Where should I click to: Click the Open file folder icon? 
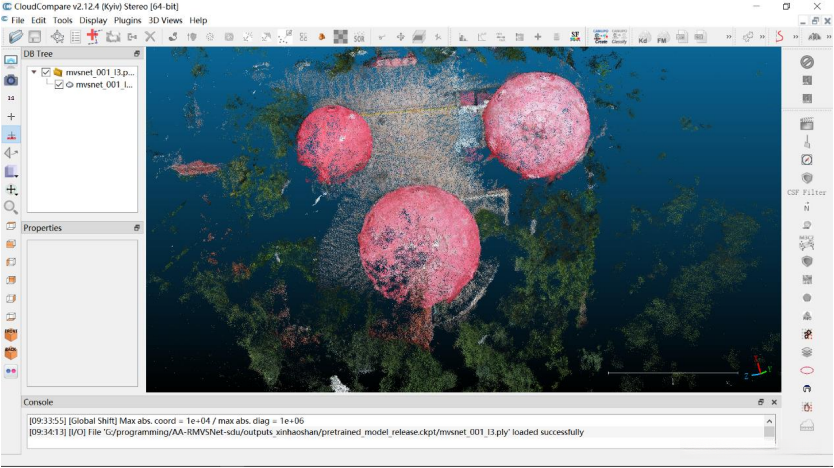[x=16, y=37]
